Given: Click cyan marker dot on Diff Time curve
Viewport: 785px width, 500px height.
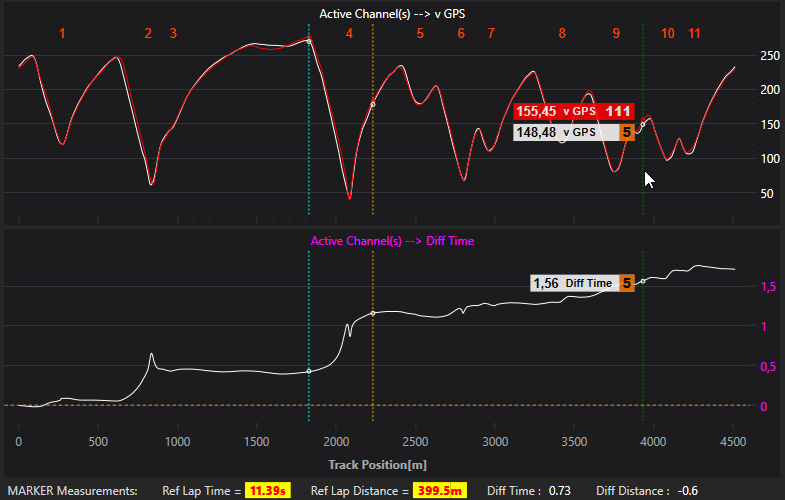Looking at the screenshot, I should click(309, 371).
